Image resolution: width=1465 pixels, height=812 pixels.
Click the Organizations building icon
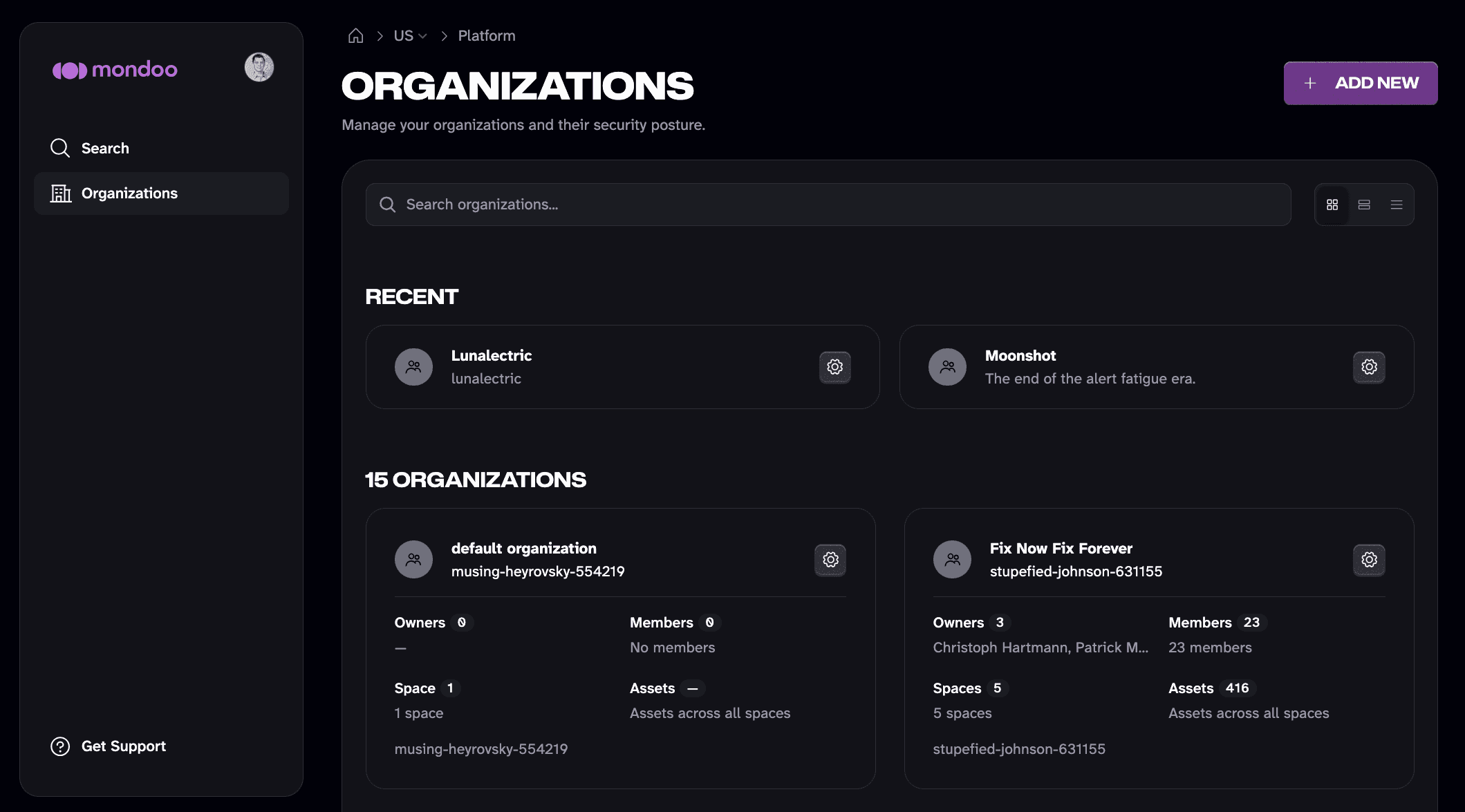(61, 193)
